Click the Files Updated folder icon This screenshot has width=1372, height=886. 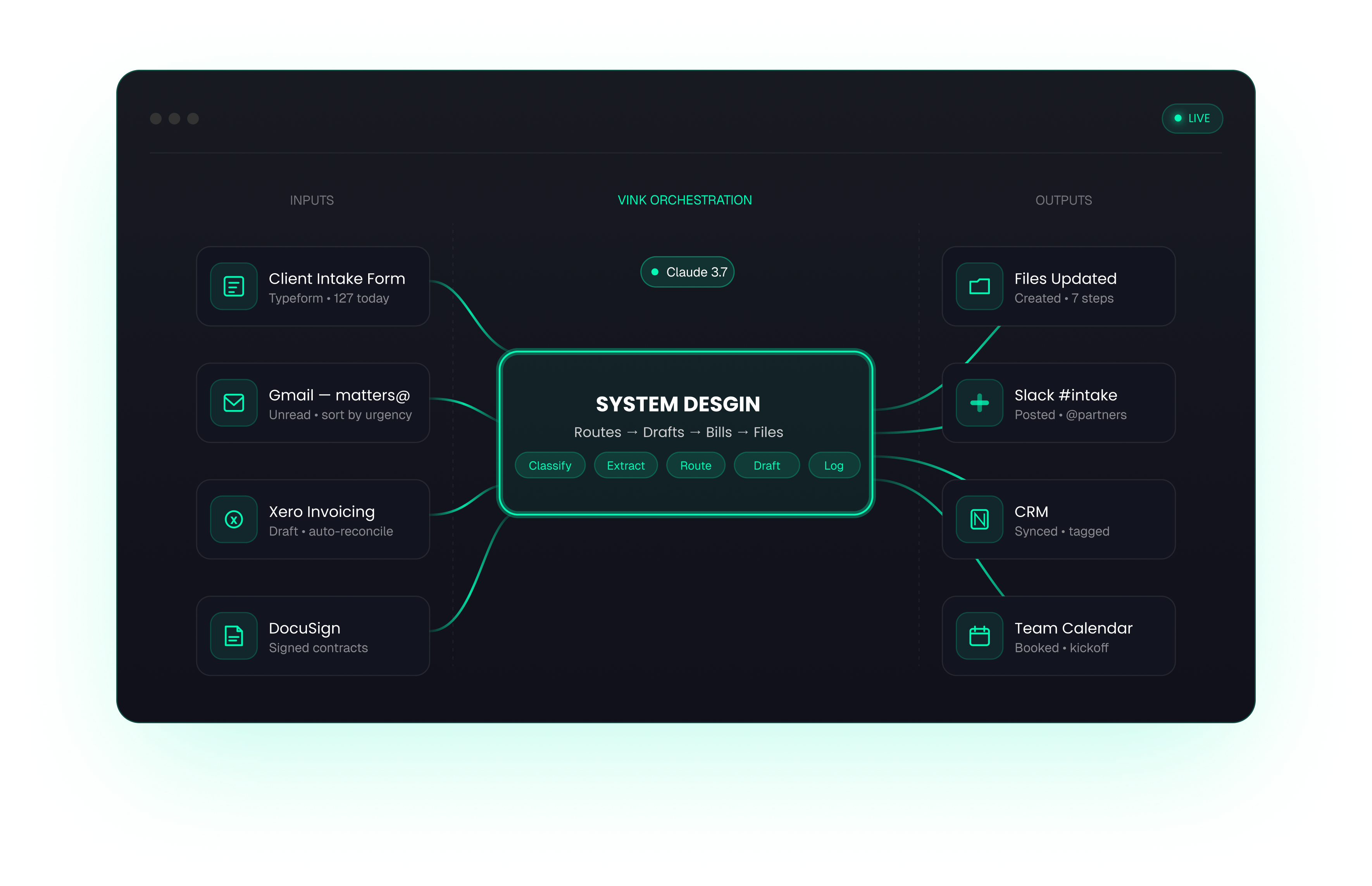(979, 286)
